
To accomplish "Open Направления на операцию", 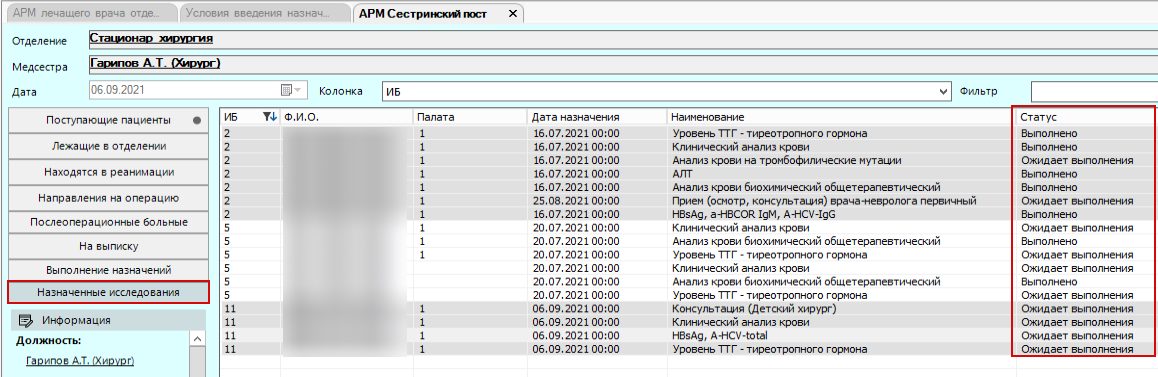I will coord(108,198).
